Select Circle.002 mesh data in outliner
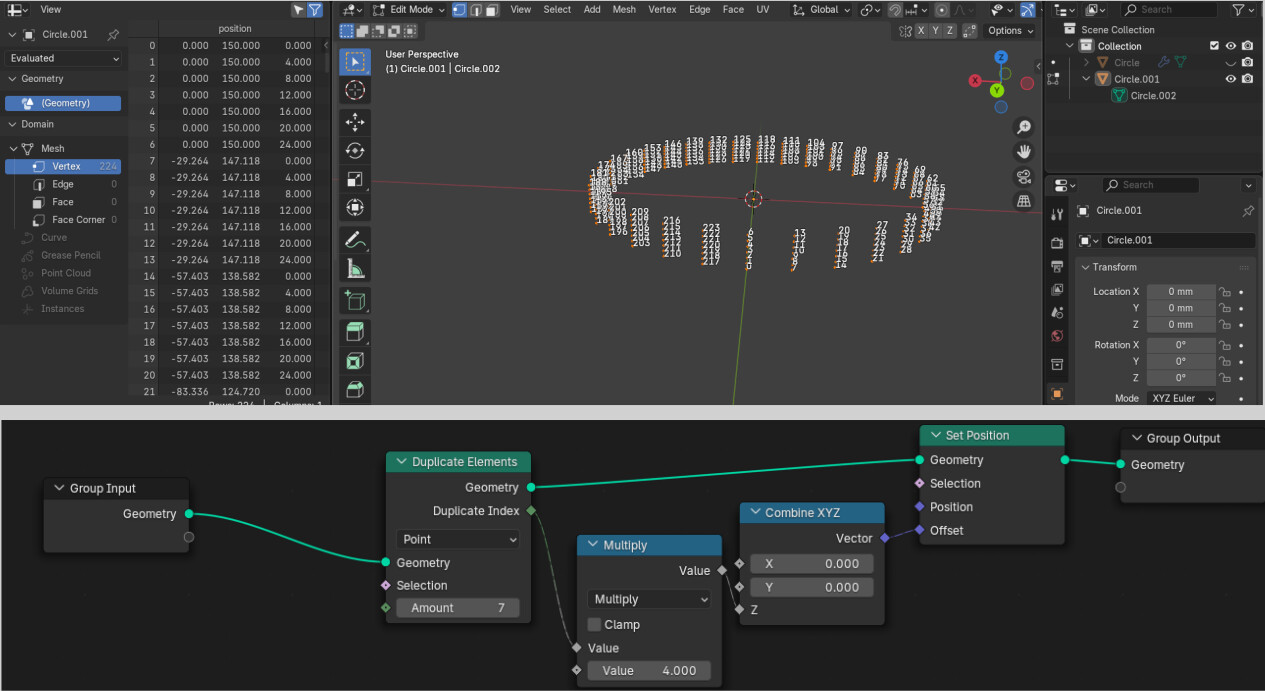Viewport: 1265px width, 691px height. 1152,96
